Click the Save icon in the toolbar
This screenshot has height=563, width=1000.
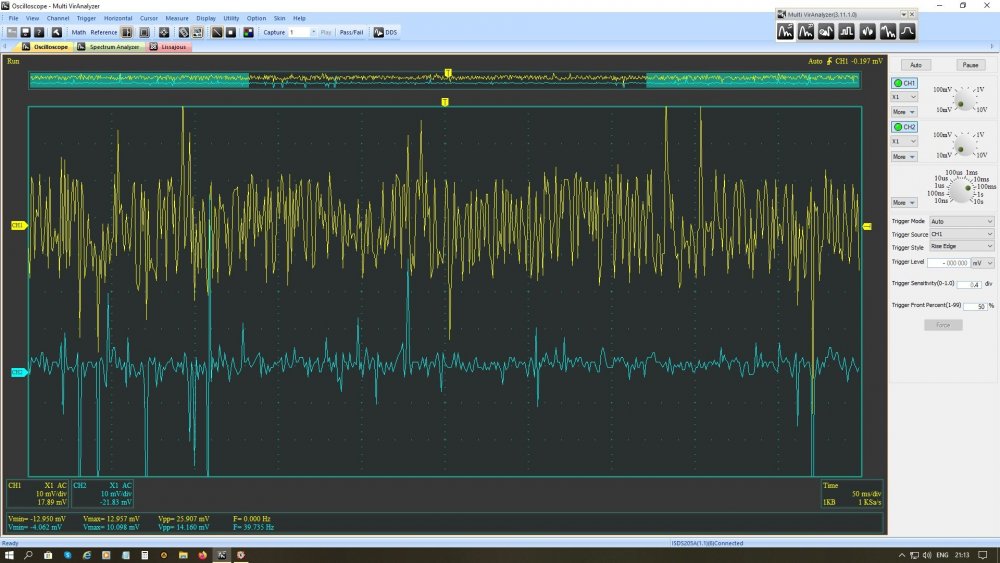coord(25,32)
